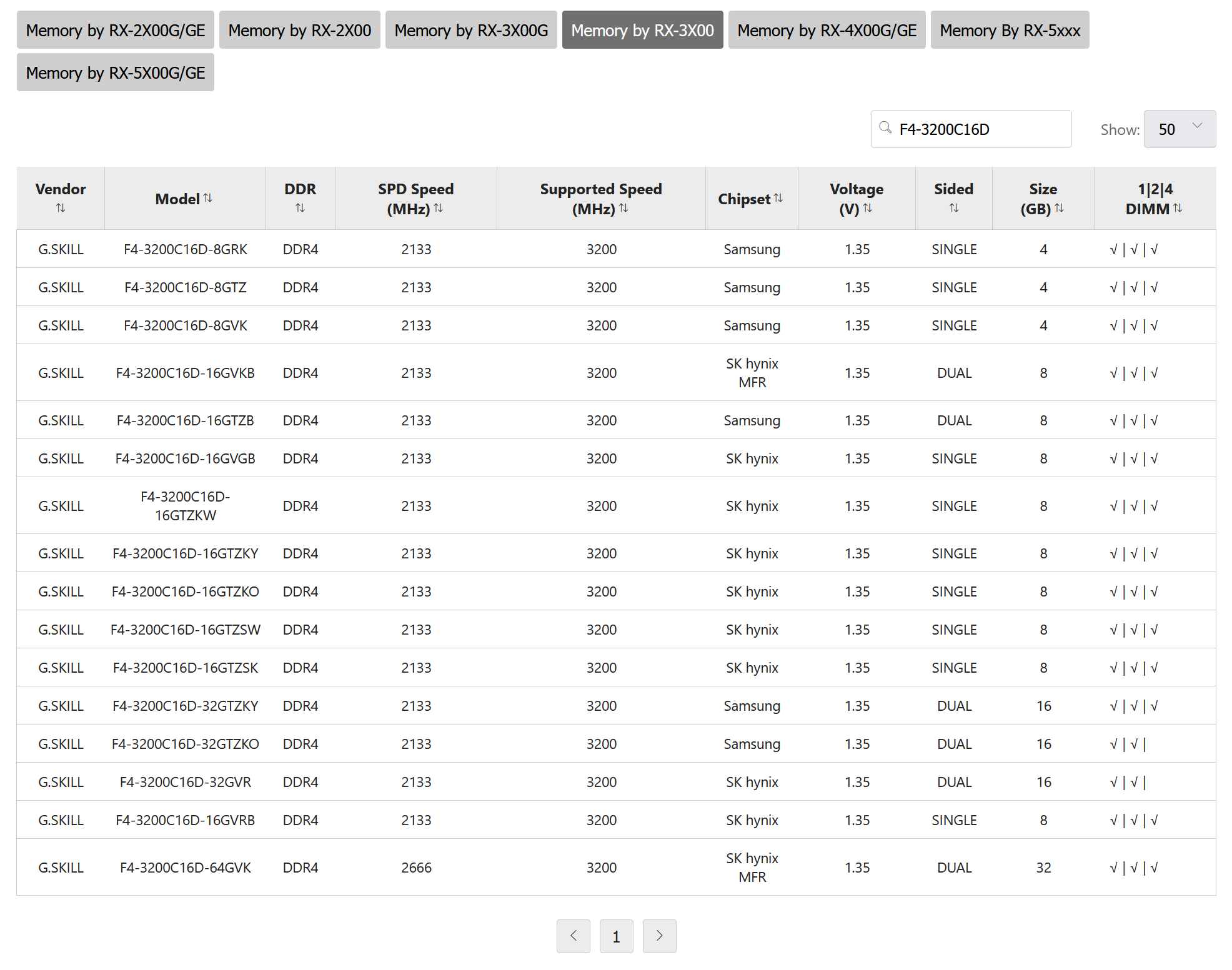
Task: Sort by SPD Speed arrows icon
Action: click(439, 208)
